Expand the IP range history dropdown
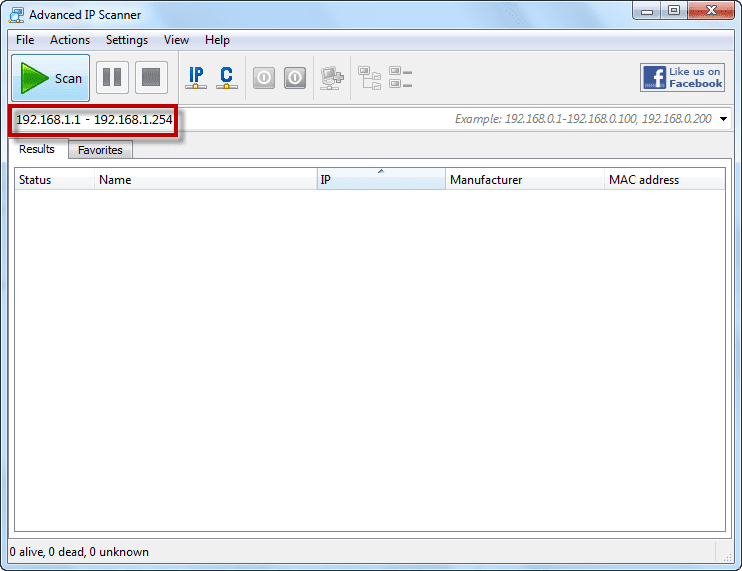Screen dimensions: 742x571 click(723, 120)
